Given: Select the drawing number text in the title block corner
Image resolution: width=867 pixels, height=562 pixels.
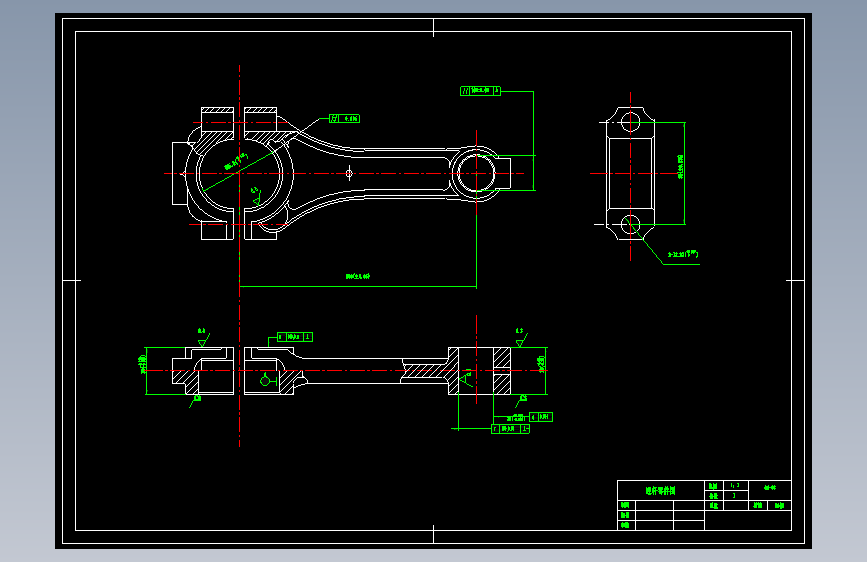Looking at the screenshot, I should point(770,487).
